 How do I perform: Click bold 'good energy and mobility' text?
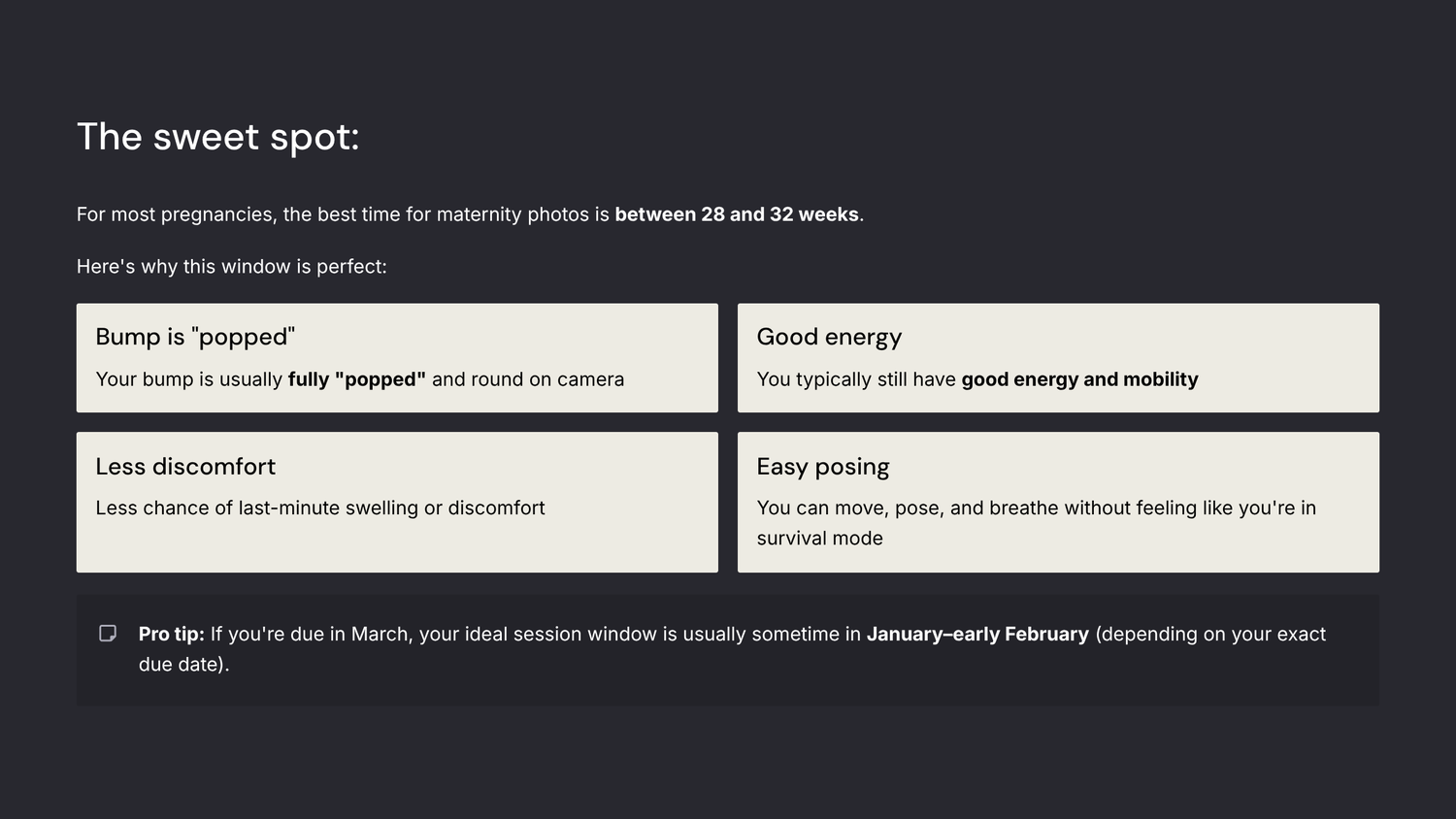click(1079, 379)
